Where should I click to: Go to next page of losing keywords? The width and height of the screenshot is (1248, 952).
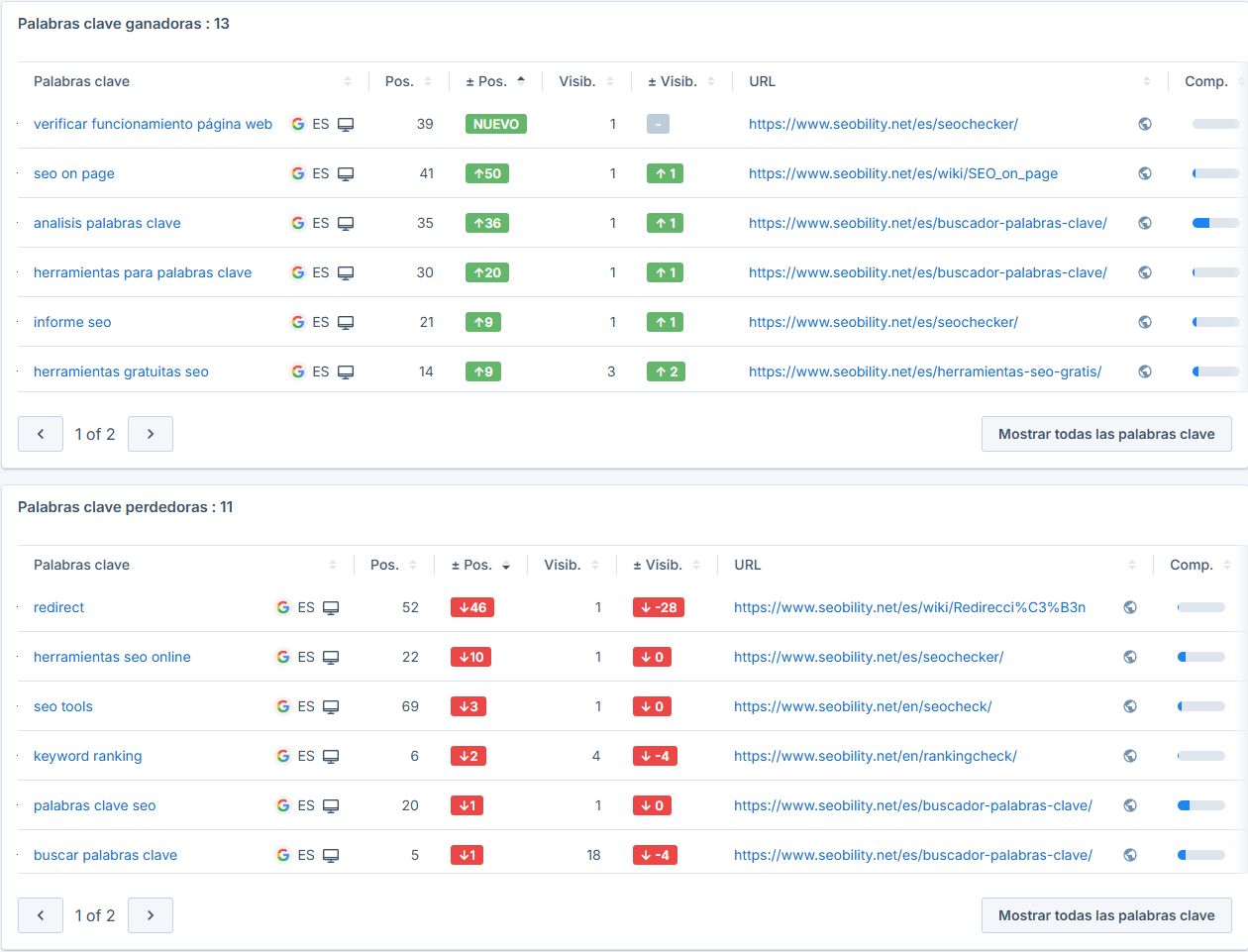tap(151, 915)
